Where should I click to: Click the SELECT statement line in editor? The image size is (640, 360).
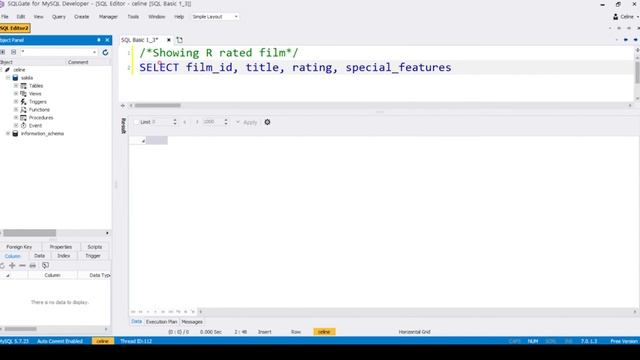295,67
